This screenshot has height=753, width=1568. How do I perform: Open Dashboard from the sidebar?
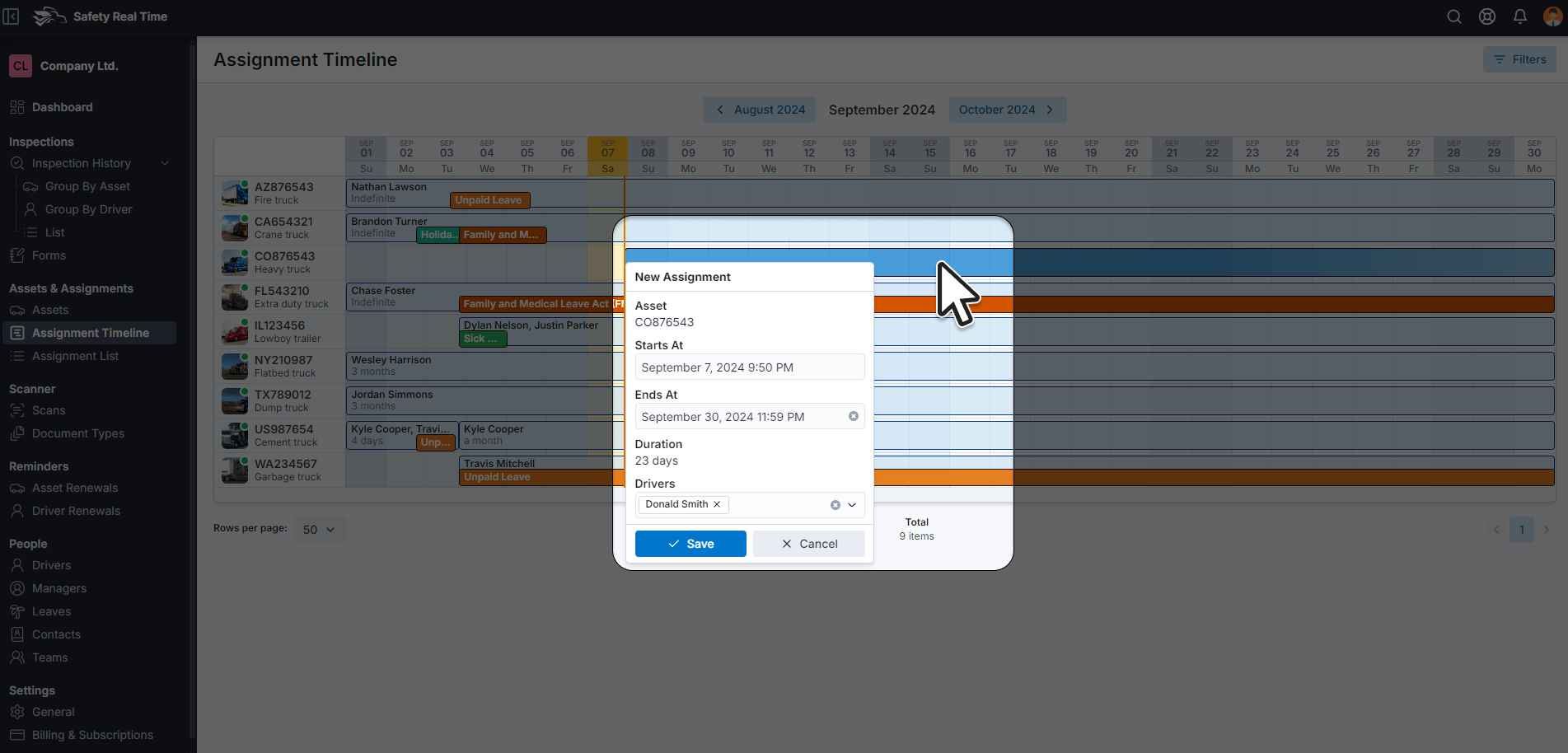62,107
